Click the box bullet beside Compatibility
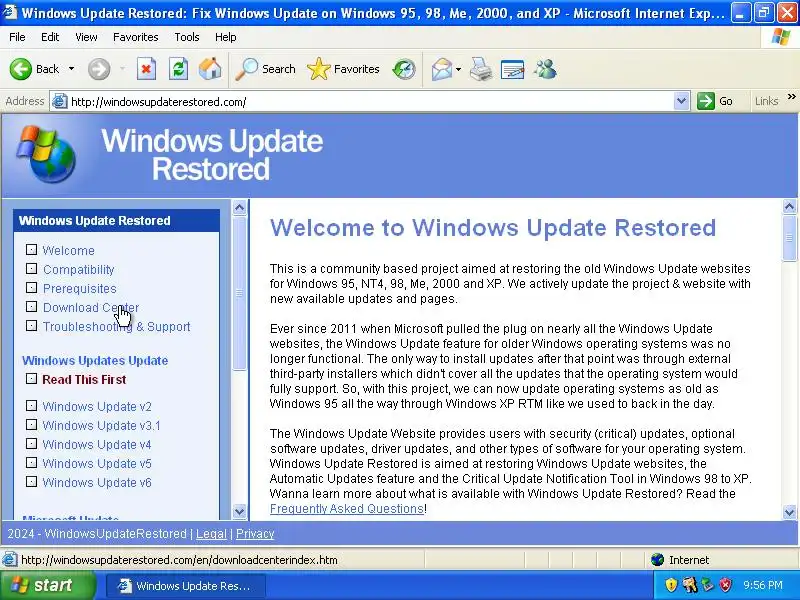The width and height of the screenshot is (800, 600). pos(32,268)
